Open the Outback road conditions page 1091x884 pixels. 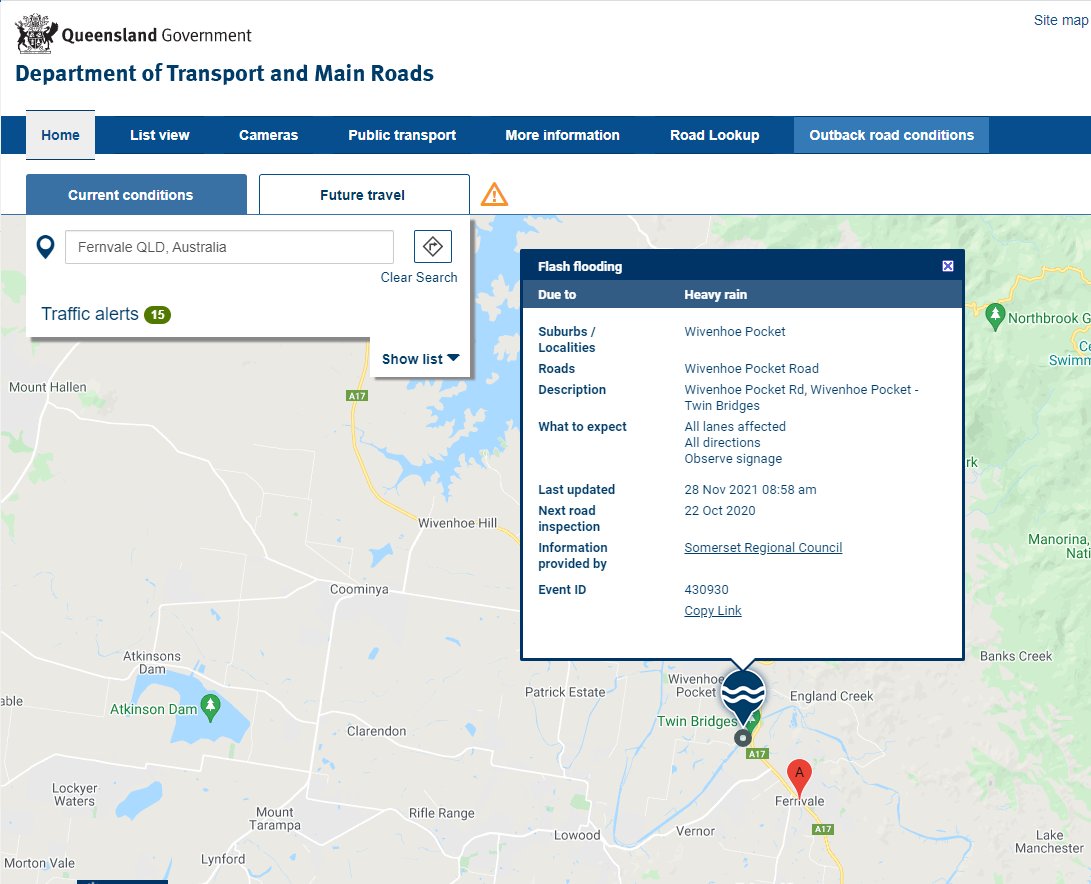(x=890, y=135)
